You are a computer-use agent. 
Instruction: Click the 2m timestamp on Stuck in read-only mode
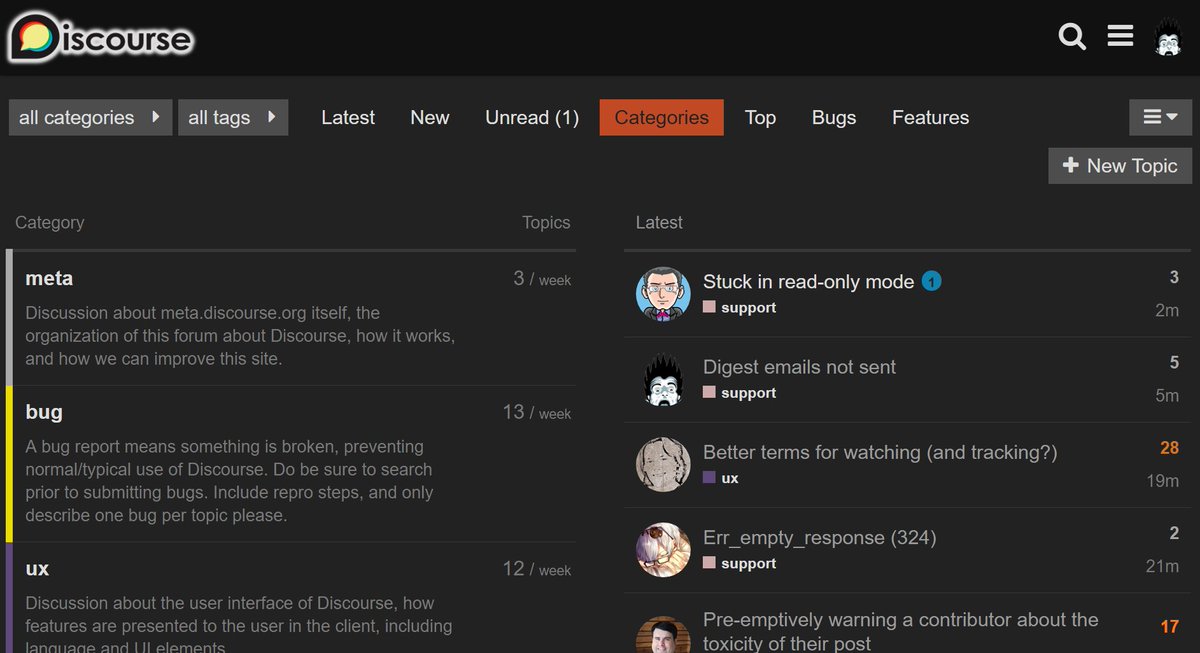click(x=1167, y=310)
